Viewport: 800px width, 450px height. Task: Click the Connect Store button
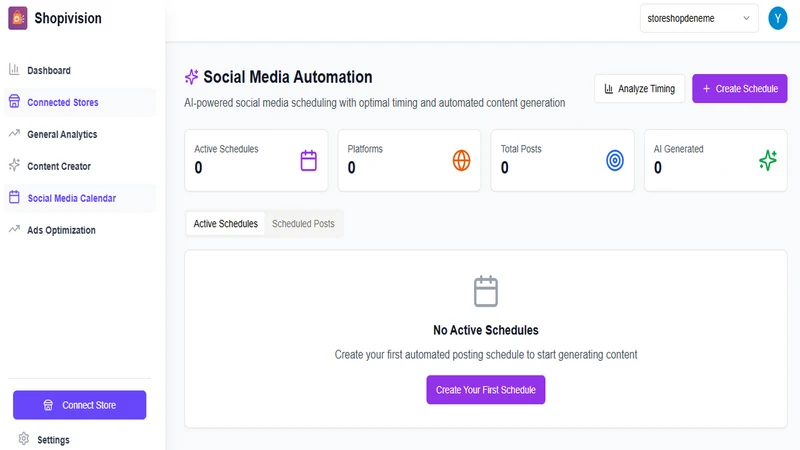click(80, 405)
